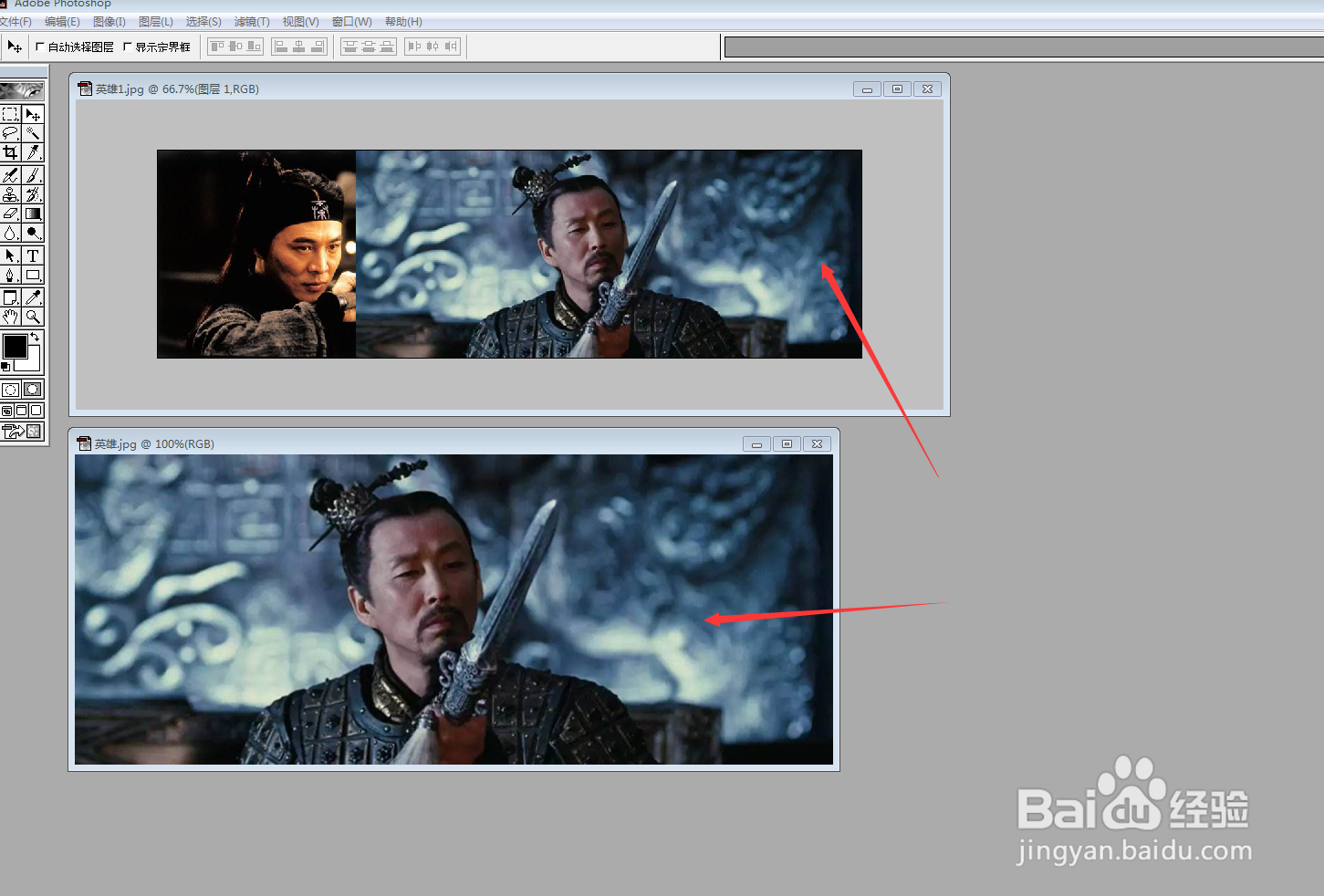
Task: Click Align Right Edges button
Action: point(317,47)
